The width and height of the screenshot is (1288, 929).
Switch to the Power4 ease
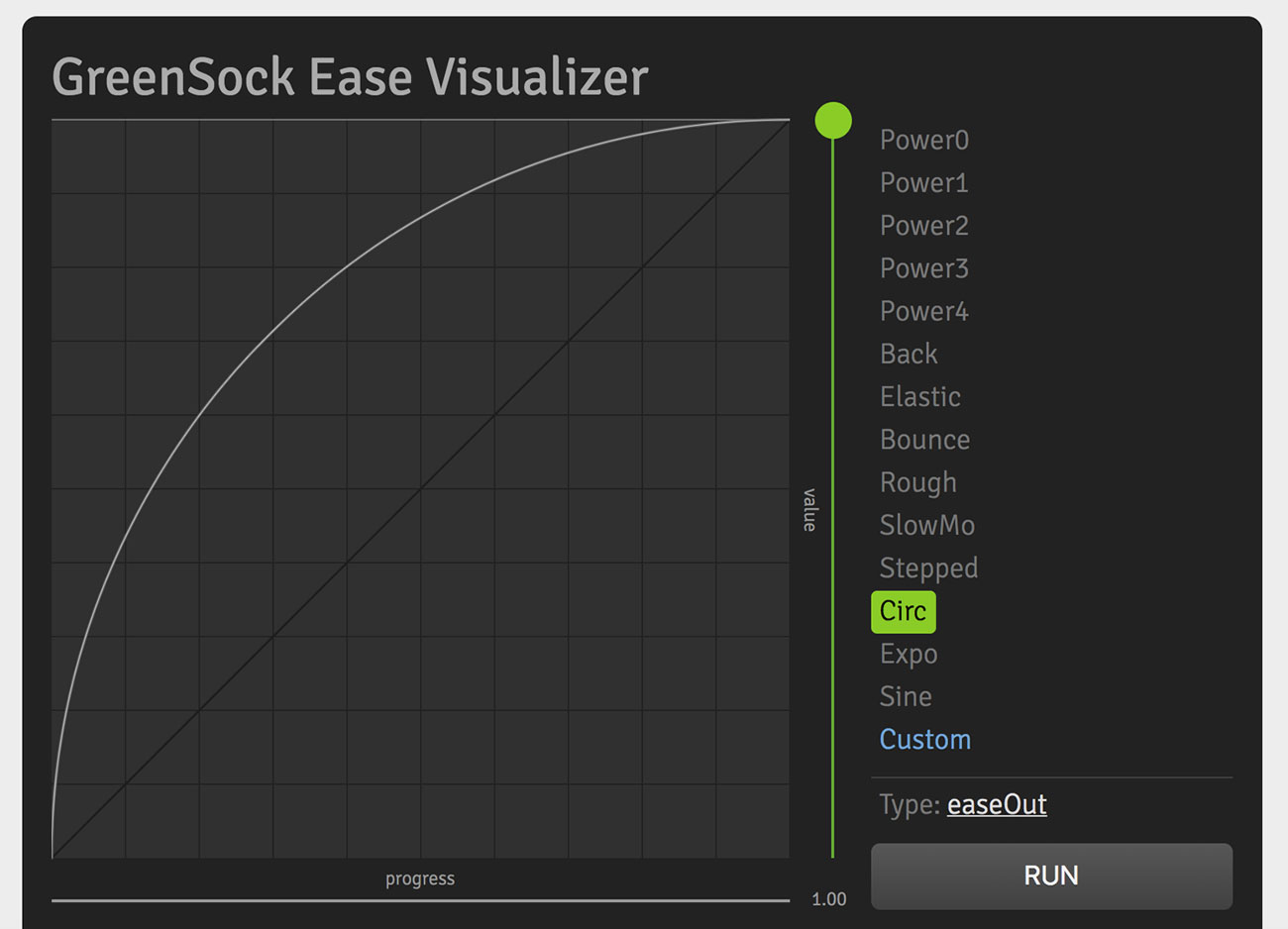924,311
